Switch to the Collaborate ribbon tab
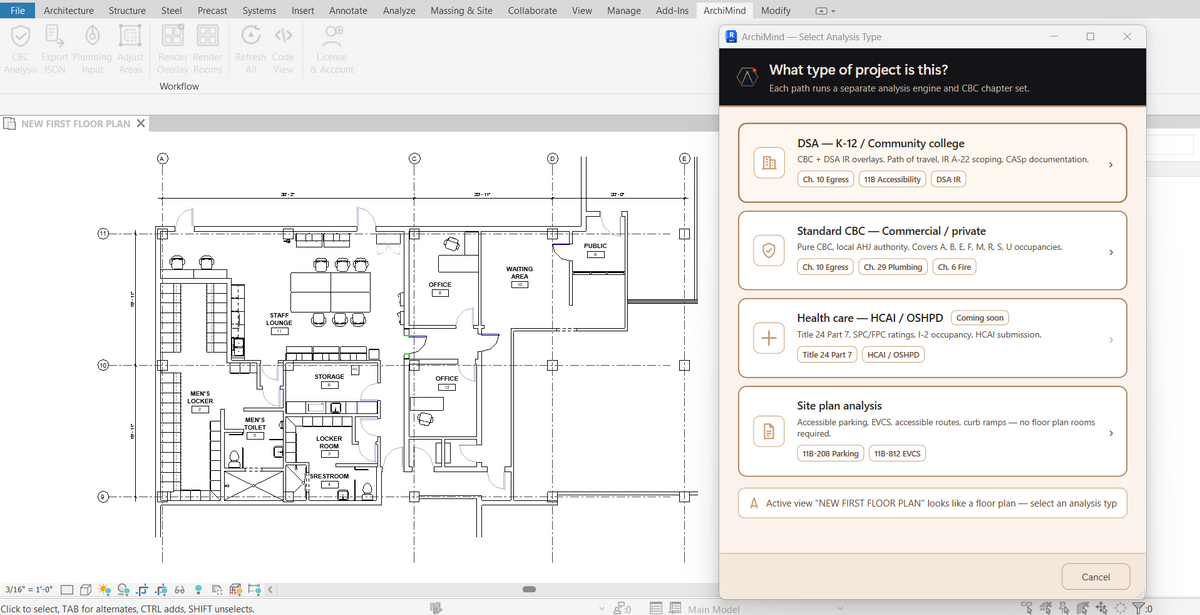 (x=532, y=10)
